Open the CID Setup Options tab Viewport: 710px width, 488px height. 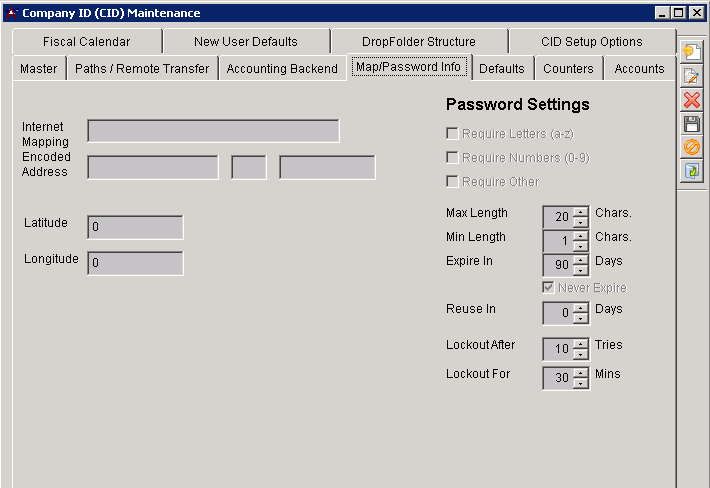[x=592, y=42]
